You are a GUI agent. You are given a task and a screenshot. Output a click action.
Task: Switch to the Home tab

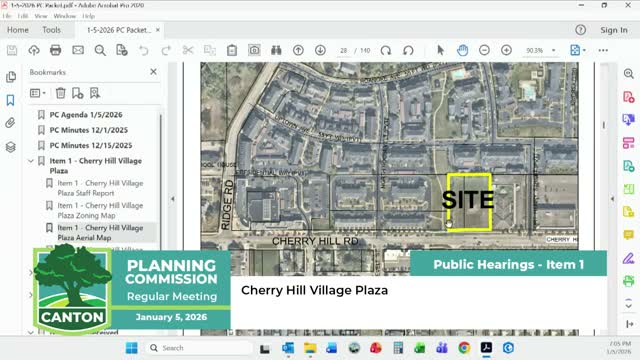[x=18, y=30]
